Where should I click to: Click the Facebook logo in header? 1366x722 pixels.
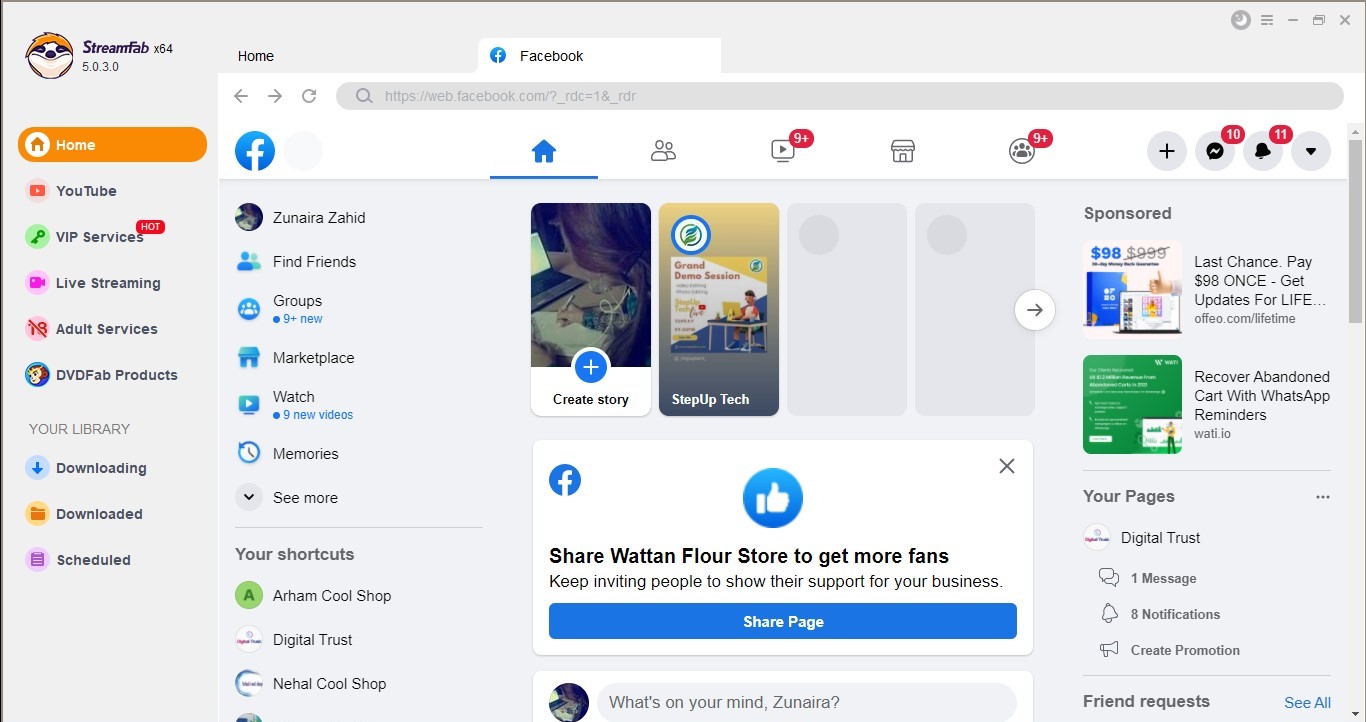(255, 151)
